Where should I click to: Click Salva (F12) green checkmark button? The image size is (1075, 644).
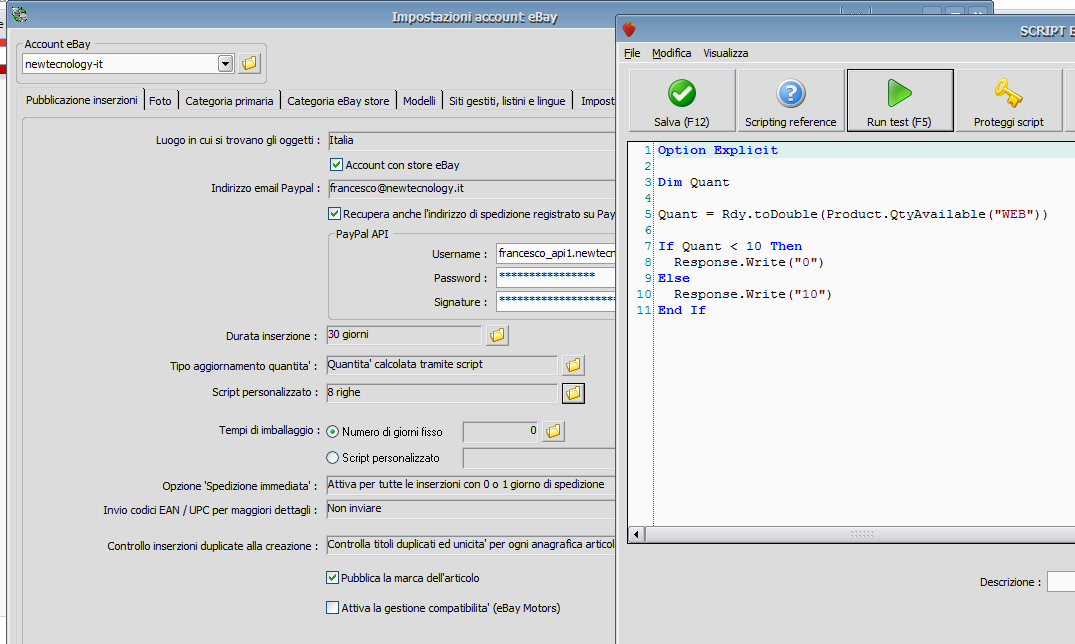pyautogui.click(x=681, y=100)
